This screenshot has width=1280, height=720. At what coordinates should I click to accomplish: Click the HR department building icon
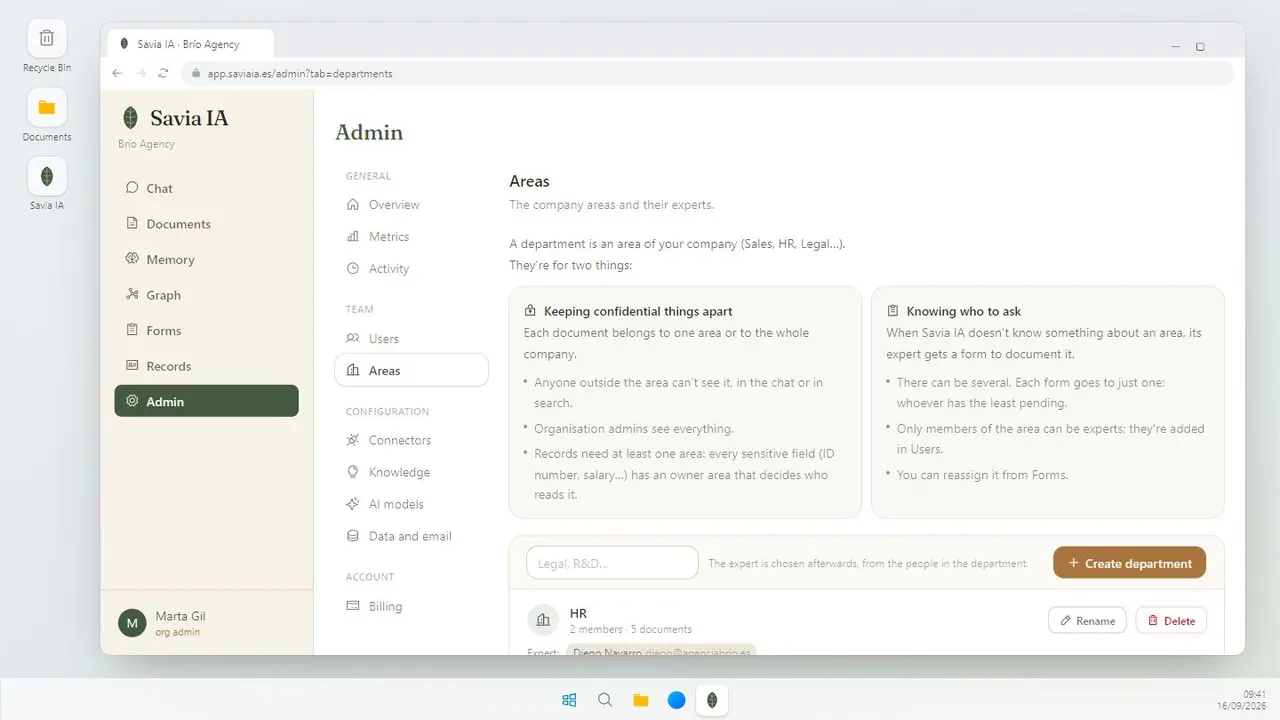click(x=543, y=620)
